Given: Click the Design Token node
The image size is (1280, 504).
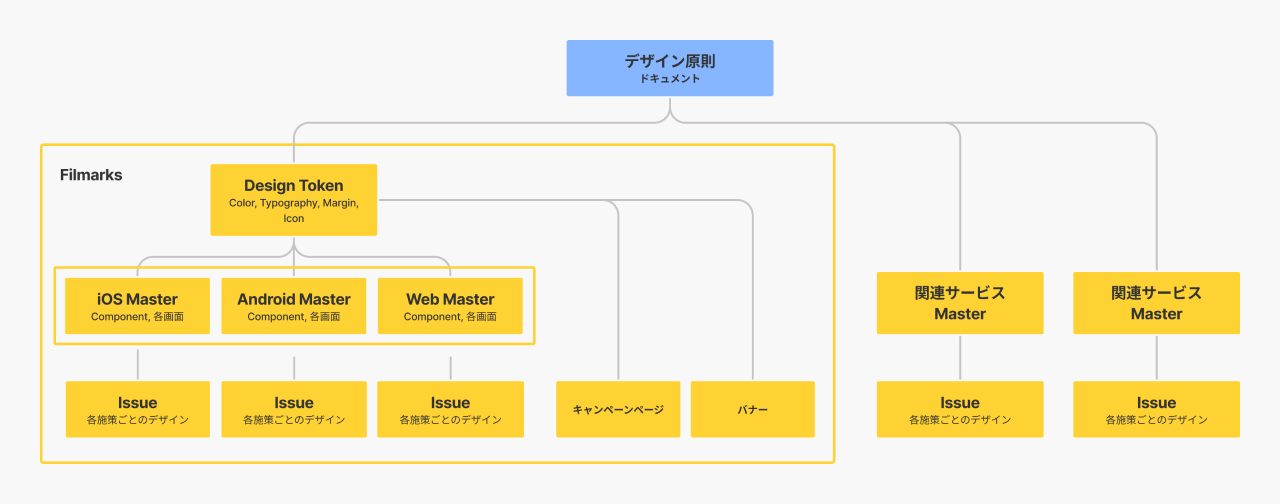Looking at the screenshot, I should tap(294, 200).
